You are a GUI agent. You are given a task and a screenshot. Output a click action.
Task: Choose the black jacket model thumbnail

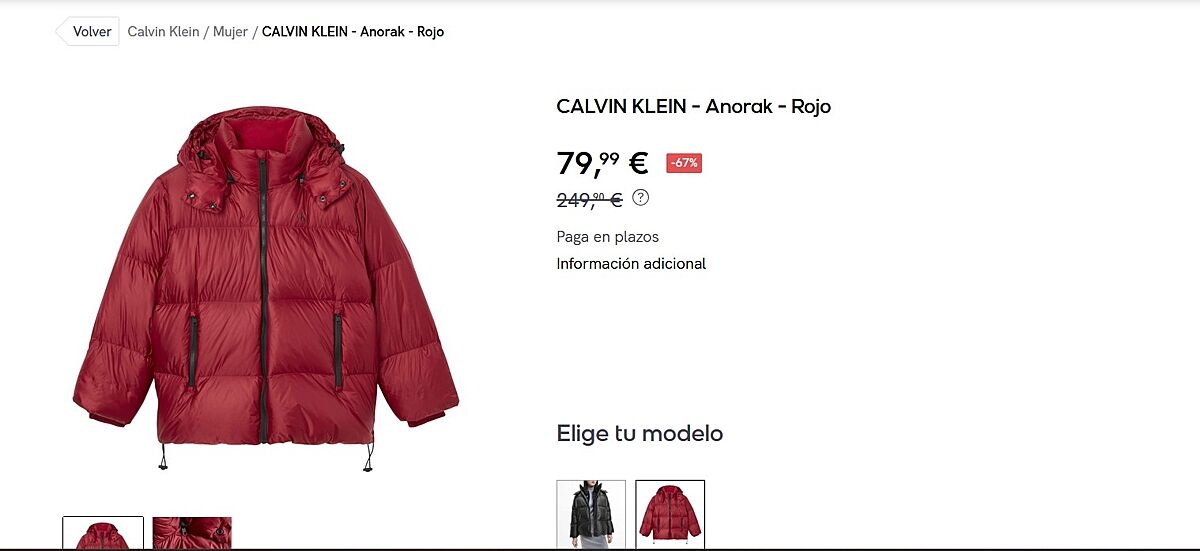[x=591, y=514]
